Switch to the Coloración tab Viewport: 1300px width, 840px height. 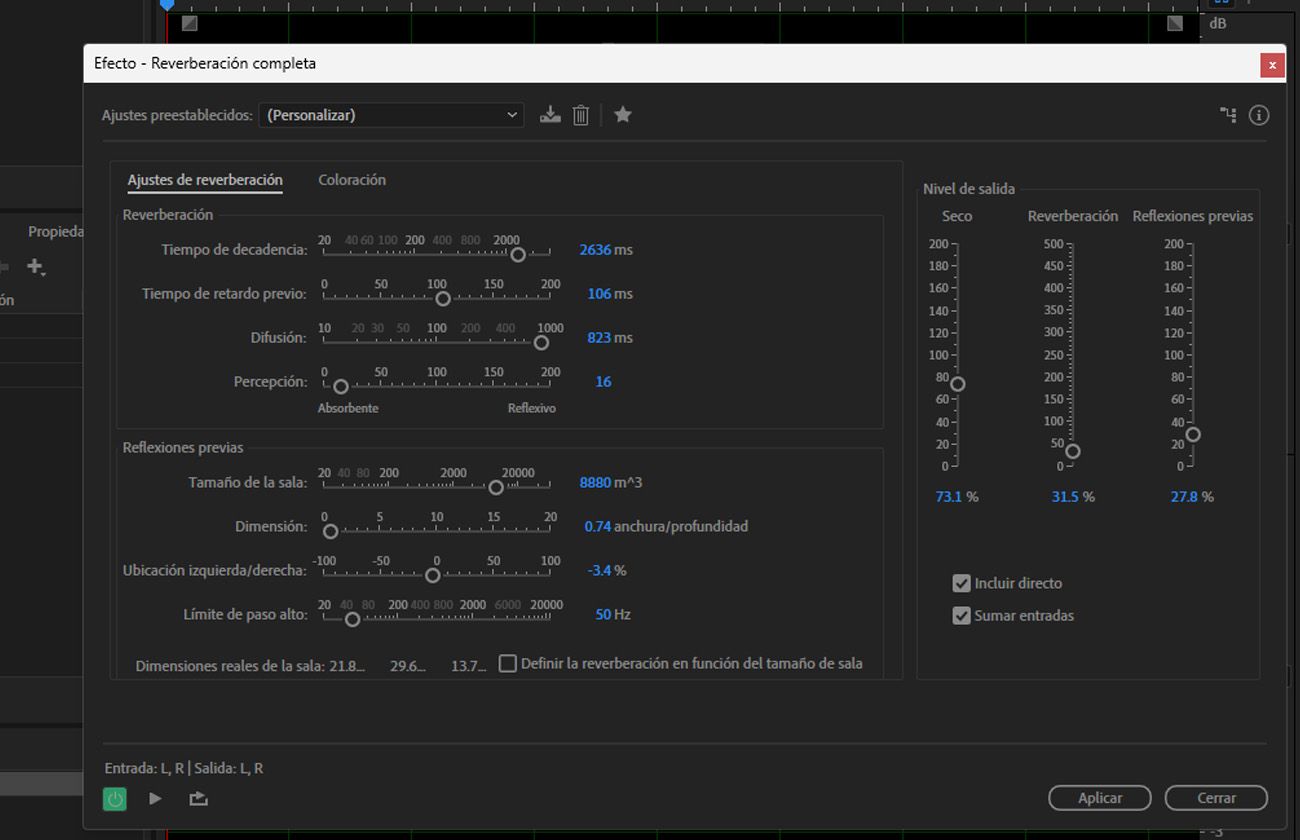(352, 179)
